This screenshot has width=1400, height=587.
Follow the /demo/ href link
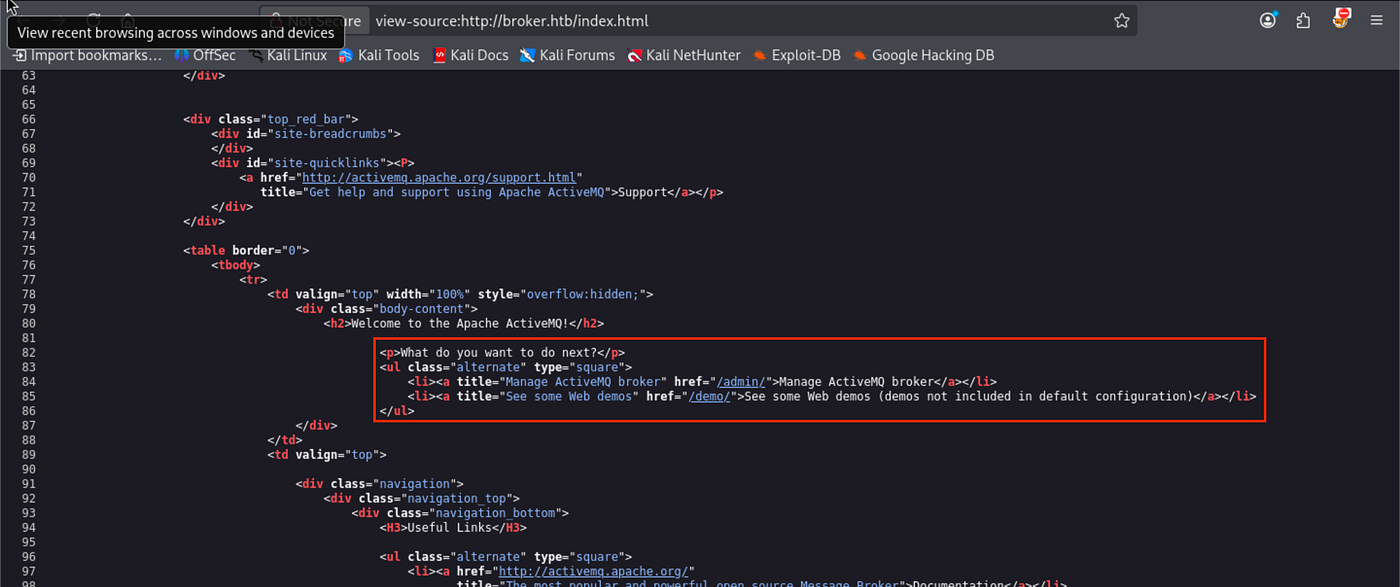coord(707,397)
